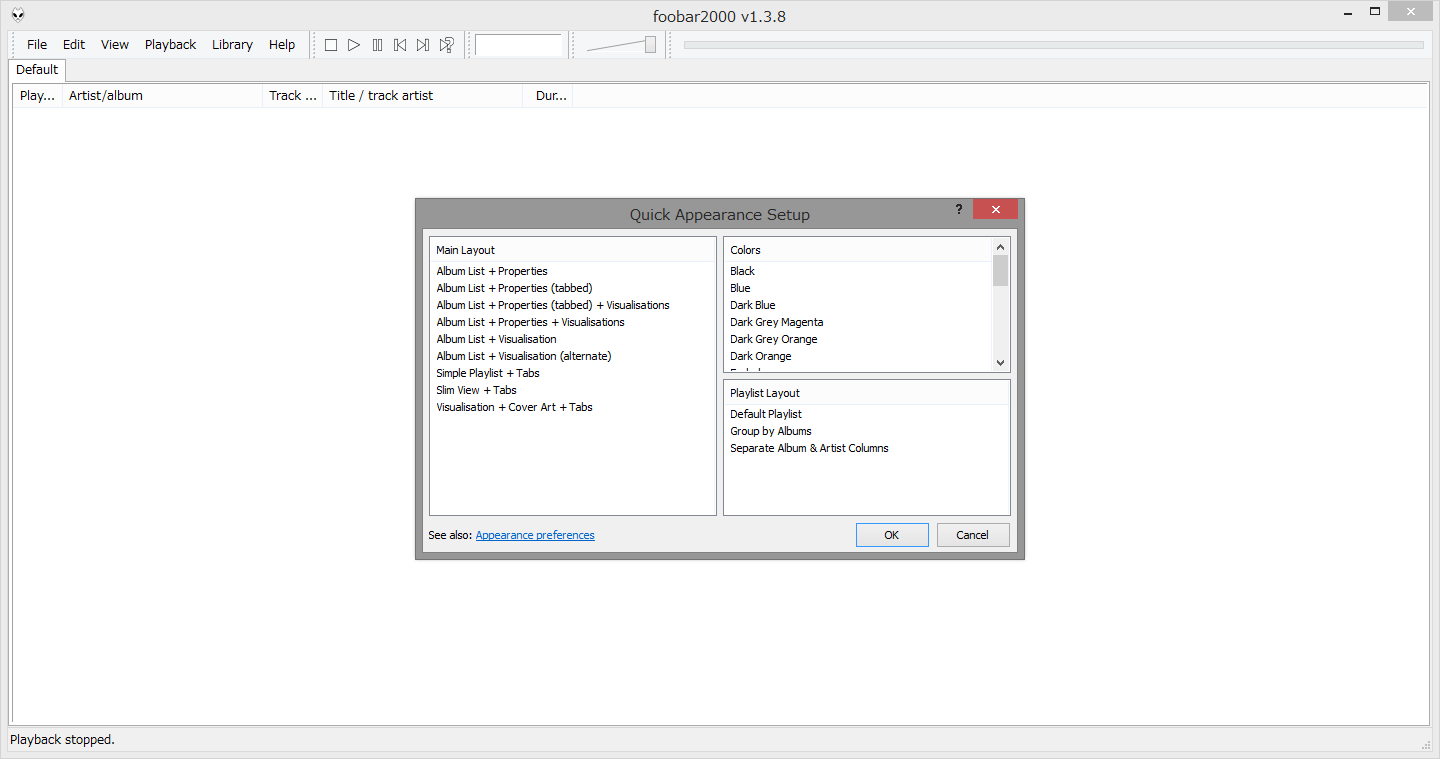Image resolution: width=1440 pixels, height=759 pixels.
Task: Go to previous track button
Action: point(400,45)
